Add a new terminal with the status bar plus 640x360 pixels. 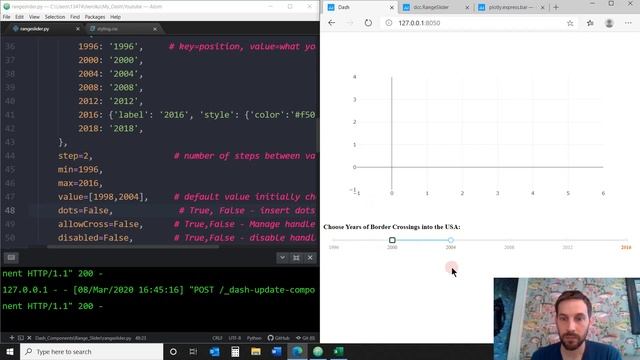click(12, 338)
